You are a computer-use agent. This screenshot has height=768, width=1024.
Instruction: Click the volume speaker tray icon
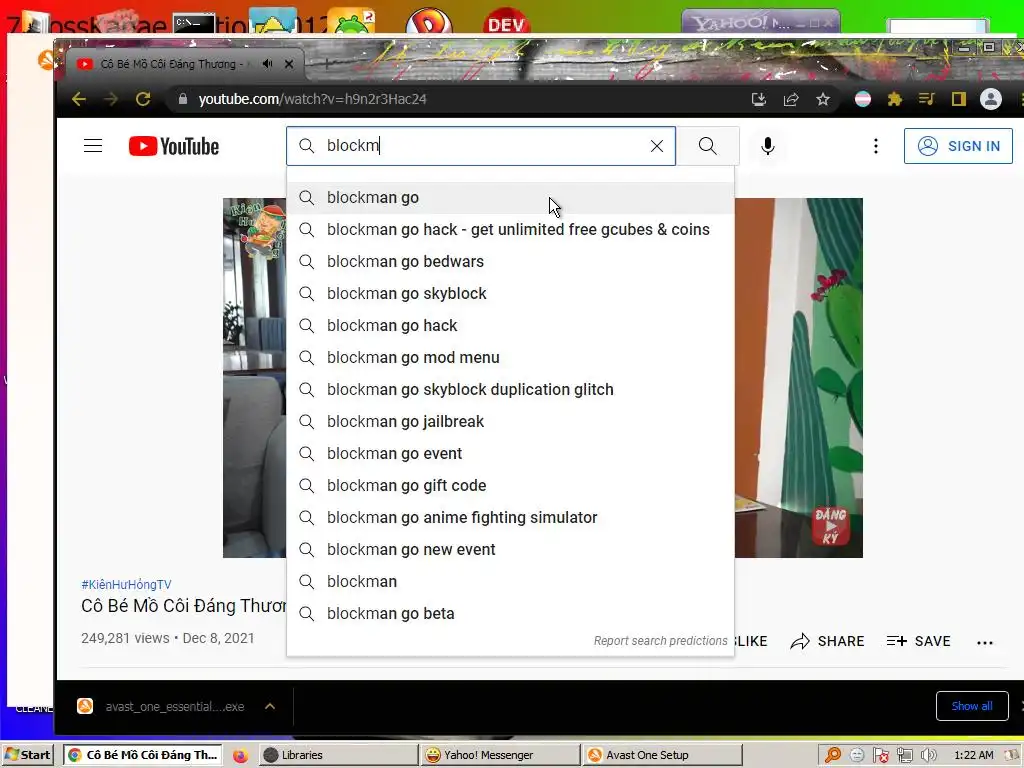928,755
